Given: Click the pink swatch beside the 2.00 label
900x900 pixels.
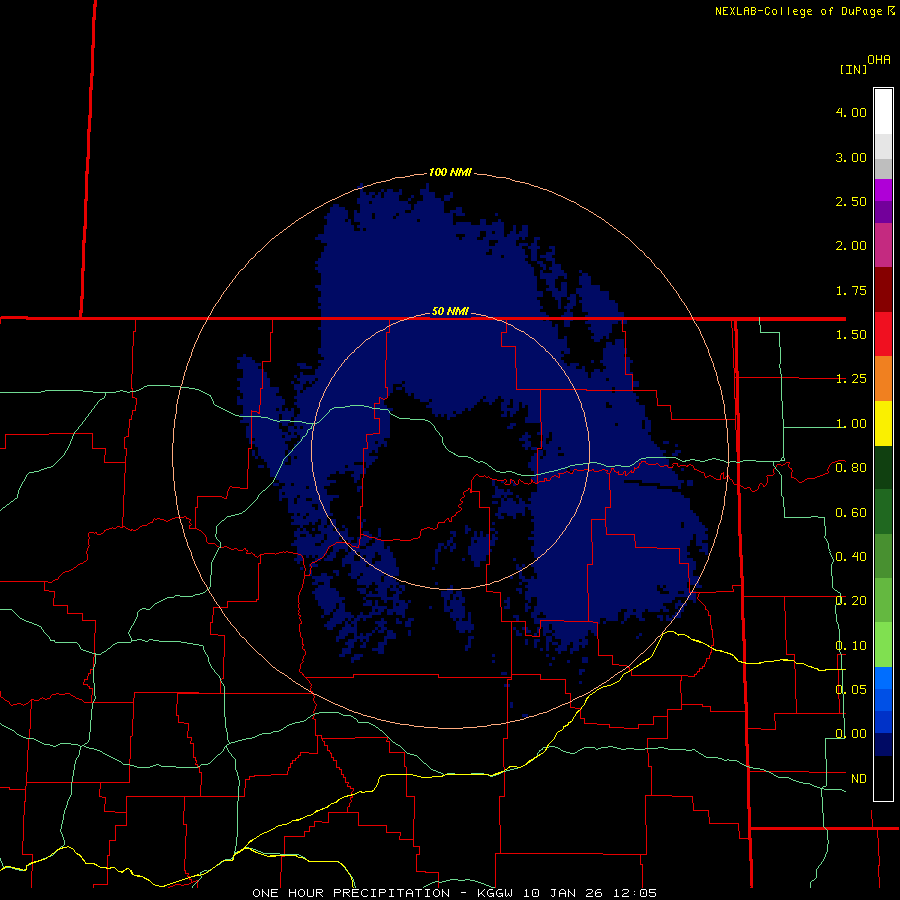Looking at the screenshot, I should pos(883,245).
